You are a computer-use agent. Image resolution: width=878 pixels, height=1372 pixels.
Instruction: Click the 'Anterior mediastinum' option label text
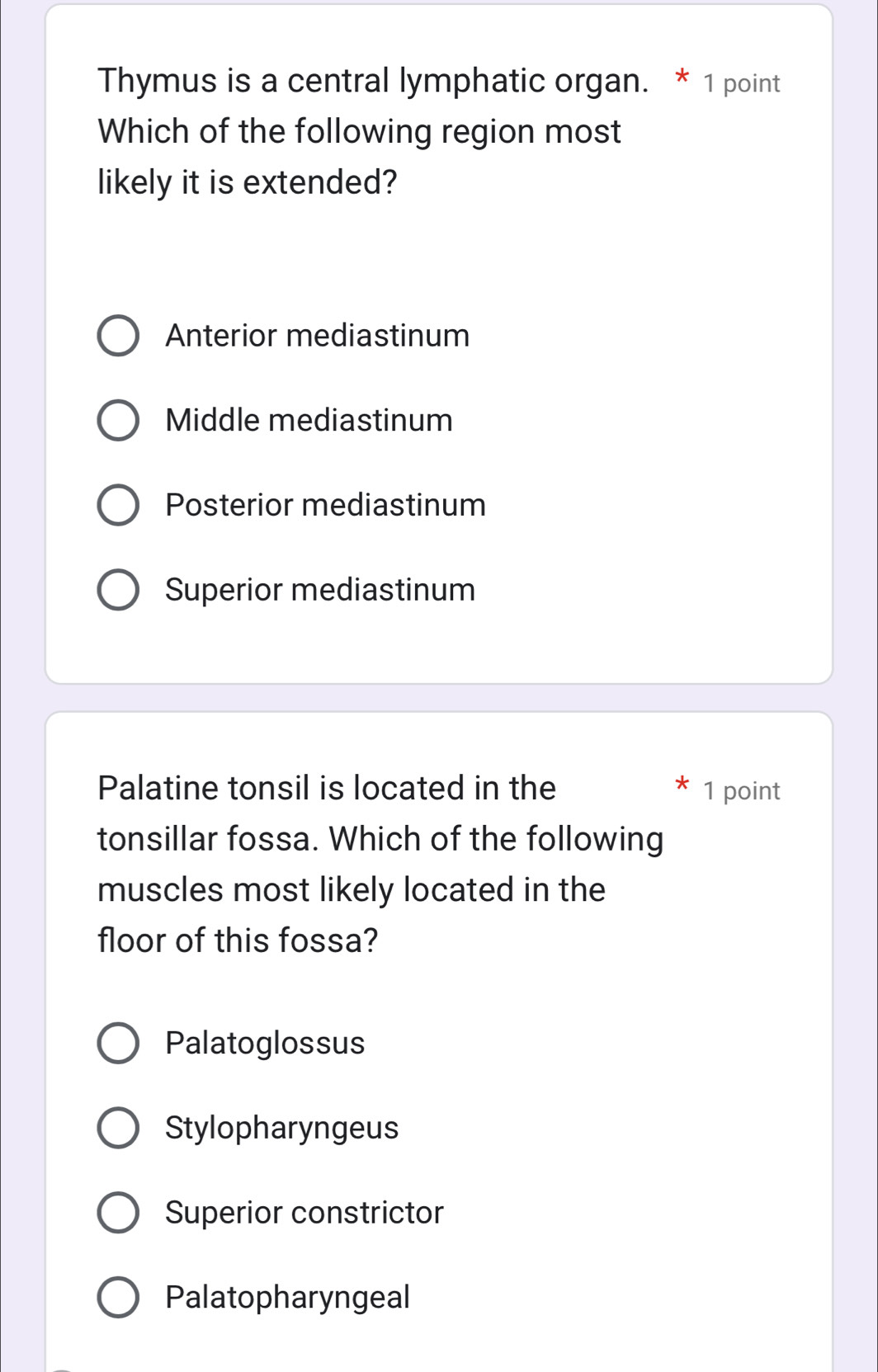[317, 336]
